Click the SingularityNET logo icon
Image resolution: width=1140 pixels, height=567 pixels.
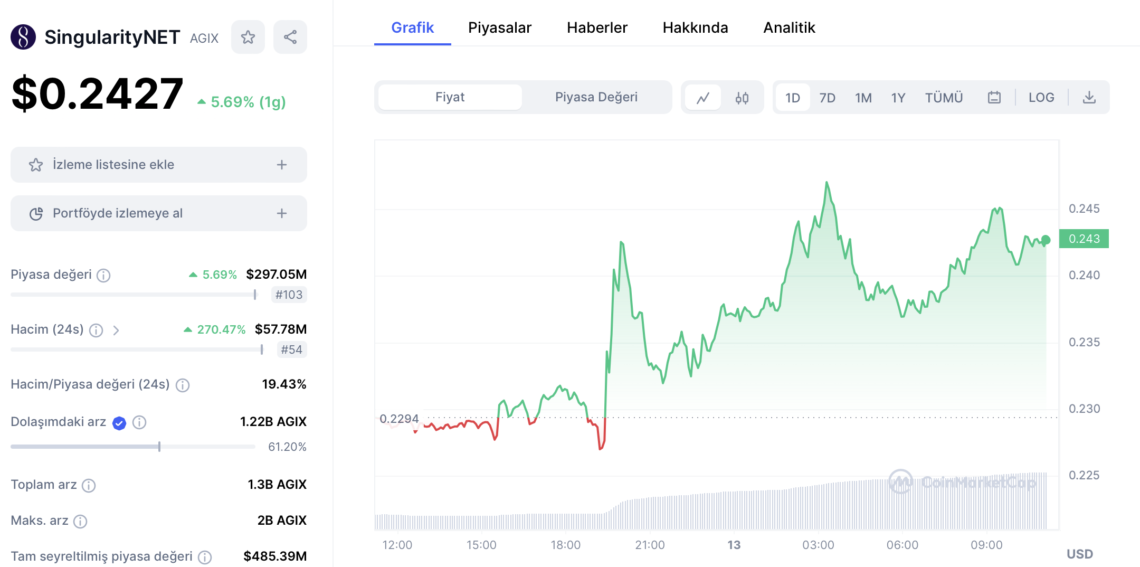click(23, 37)
